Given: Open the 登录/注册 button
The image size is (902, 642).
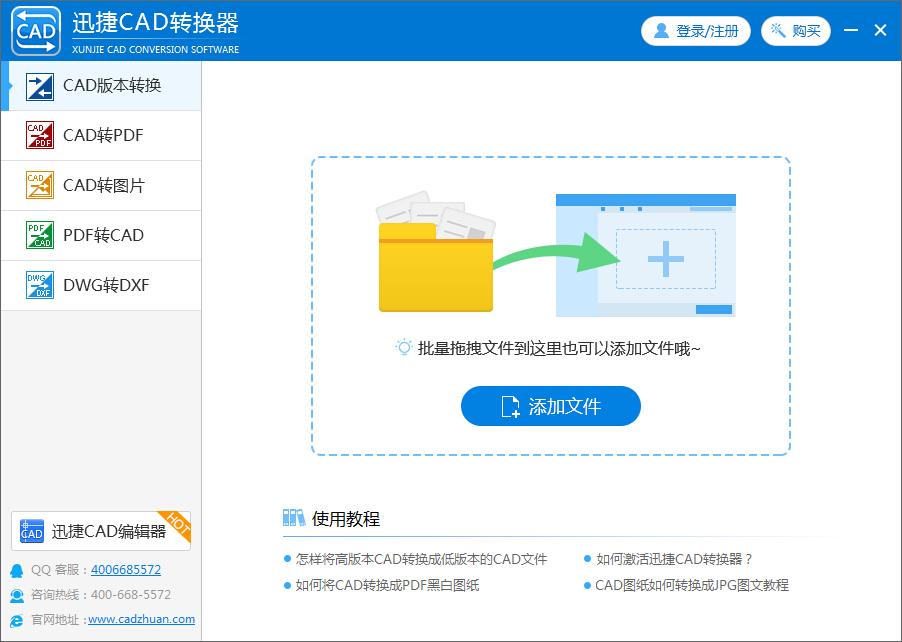Looking at the screenshot, I should point(696,30).
